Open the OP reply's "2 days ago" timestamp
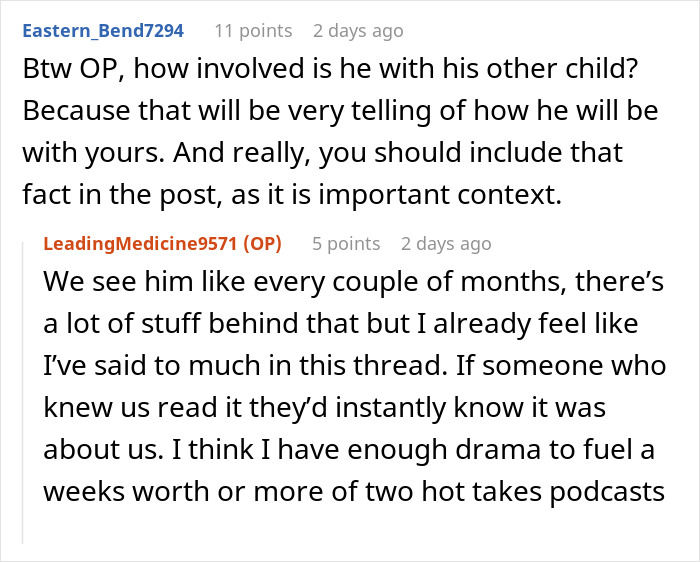Screen dimensions: 700x562 tap(446, 244)
